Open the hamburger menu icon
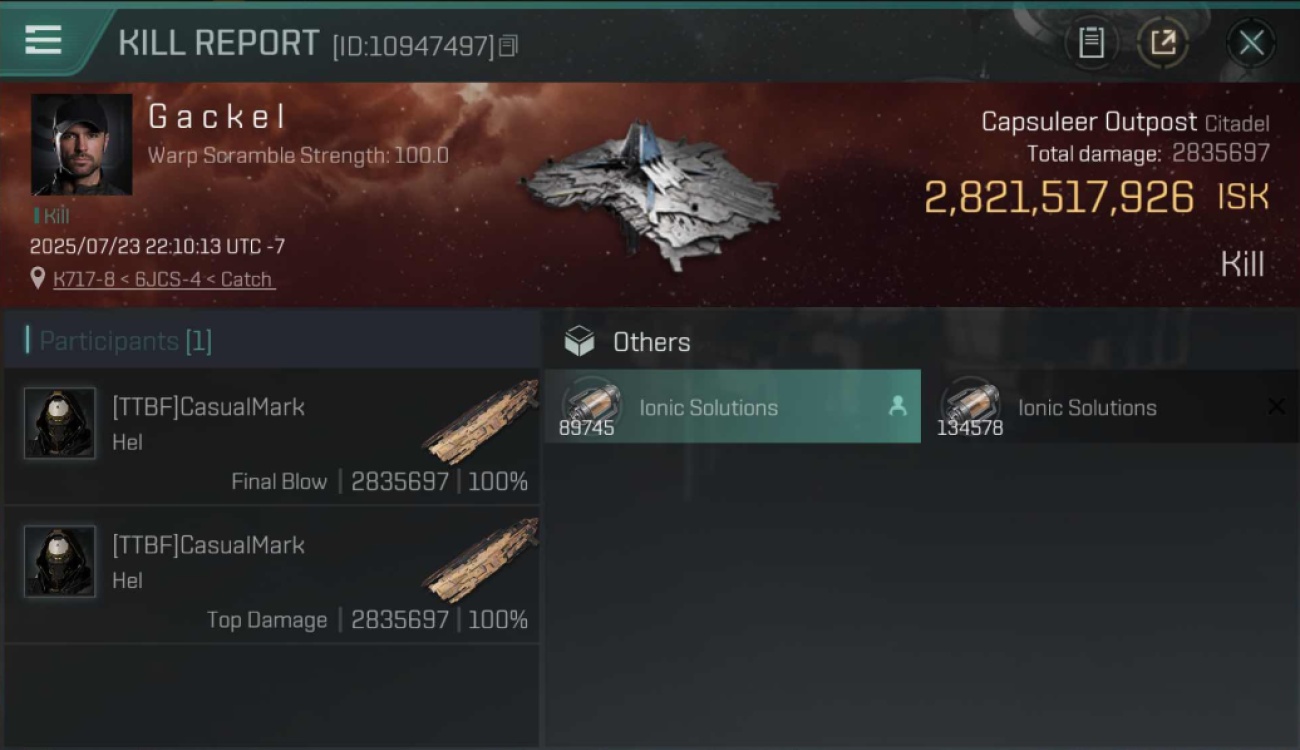Image resolution: width=1300 pixels, height=750 pixels. click(43, 40)
